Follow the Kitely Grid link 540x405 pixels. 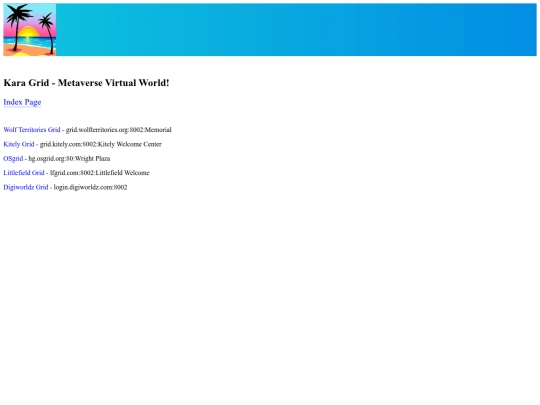point(19,144)
